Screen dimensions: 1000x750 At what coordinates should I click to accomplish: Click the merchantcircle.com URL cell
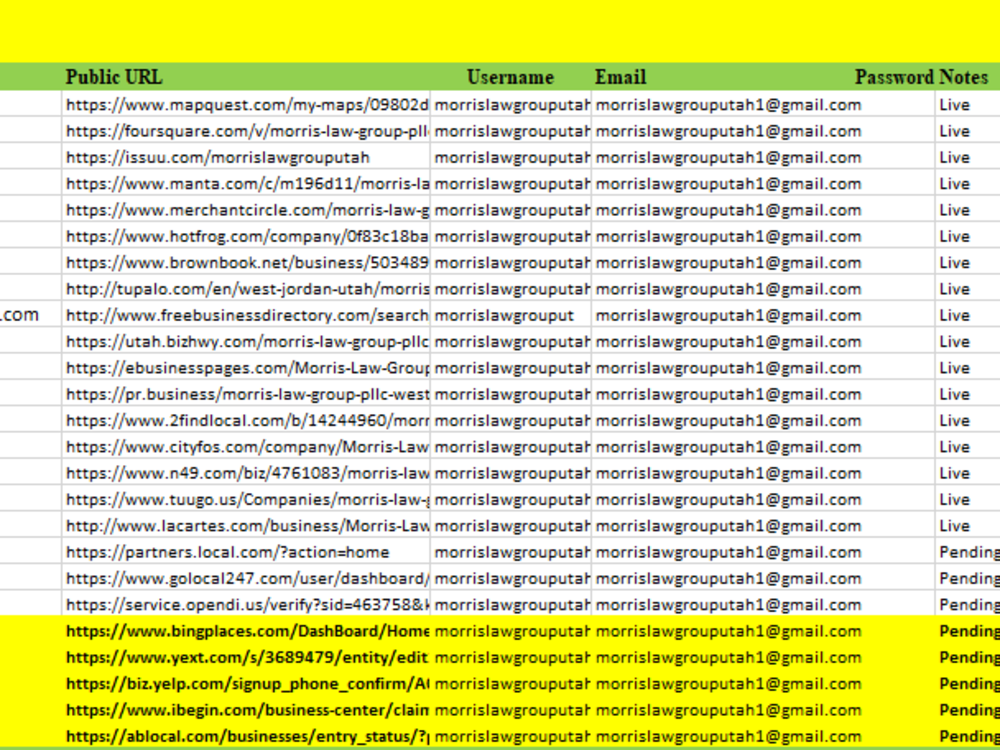246,210
